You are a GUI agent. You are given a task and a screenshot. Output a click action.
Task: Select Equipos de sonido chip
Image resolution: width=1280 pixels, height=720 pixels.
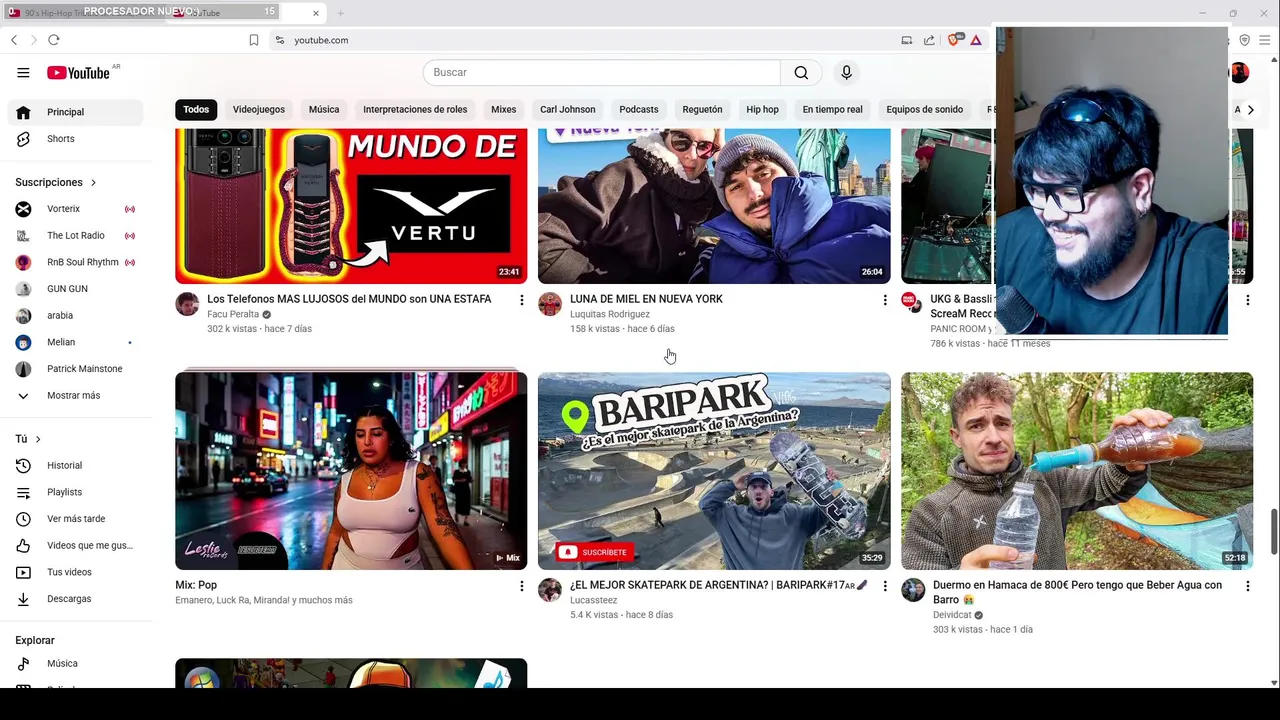(925, 110)
